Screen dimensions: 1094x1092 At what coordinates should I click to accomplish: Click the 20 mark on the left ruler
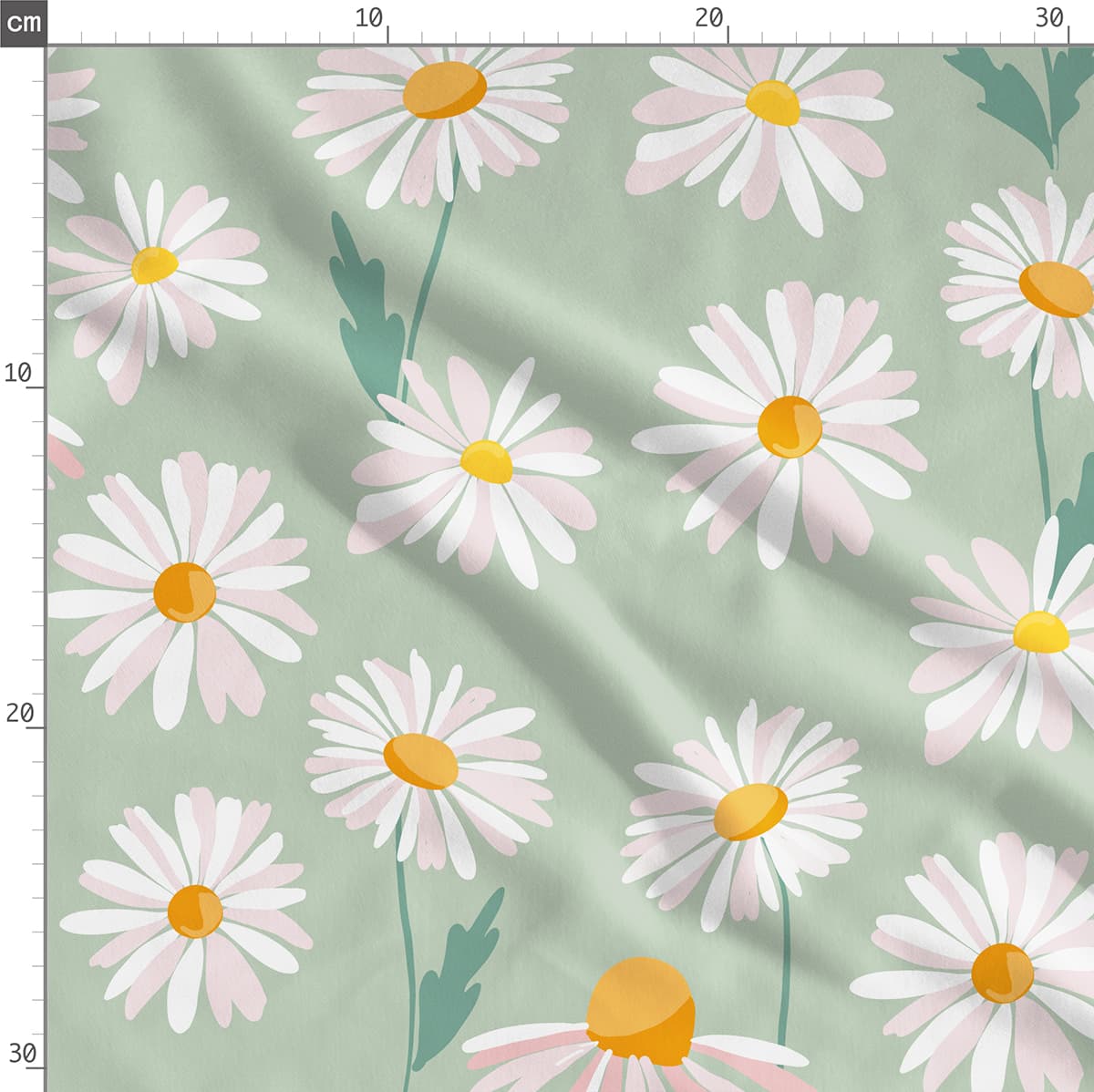click(x=20, y=713)
